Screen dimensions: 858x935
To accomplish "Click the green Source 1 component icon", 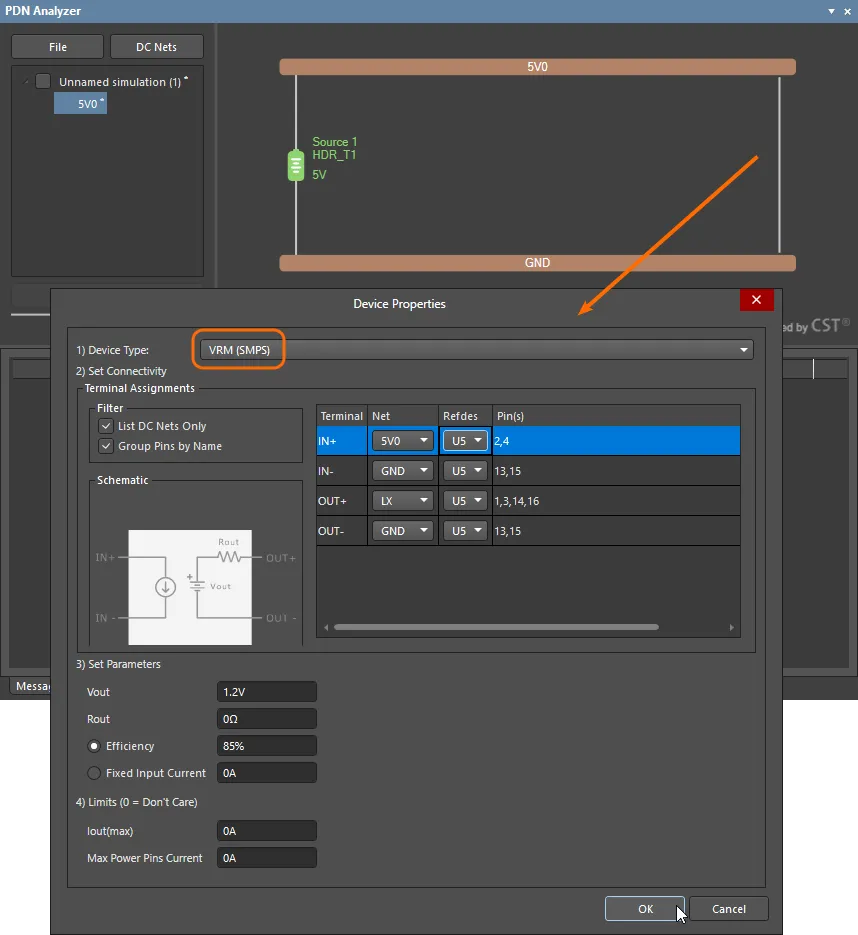I will (296, 165).
